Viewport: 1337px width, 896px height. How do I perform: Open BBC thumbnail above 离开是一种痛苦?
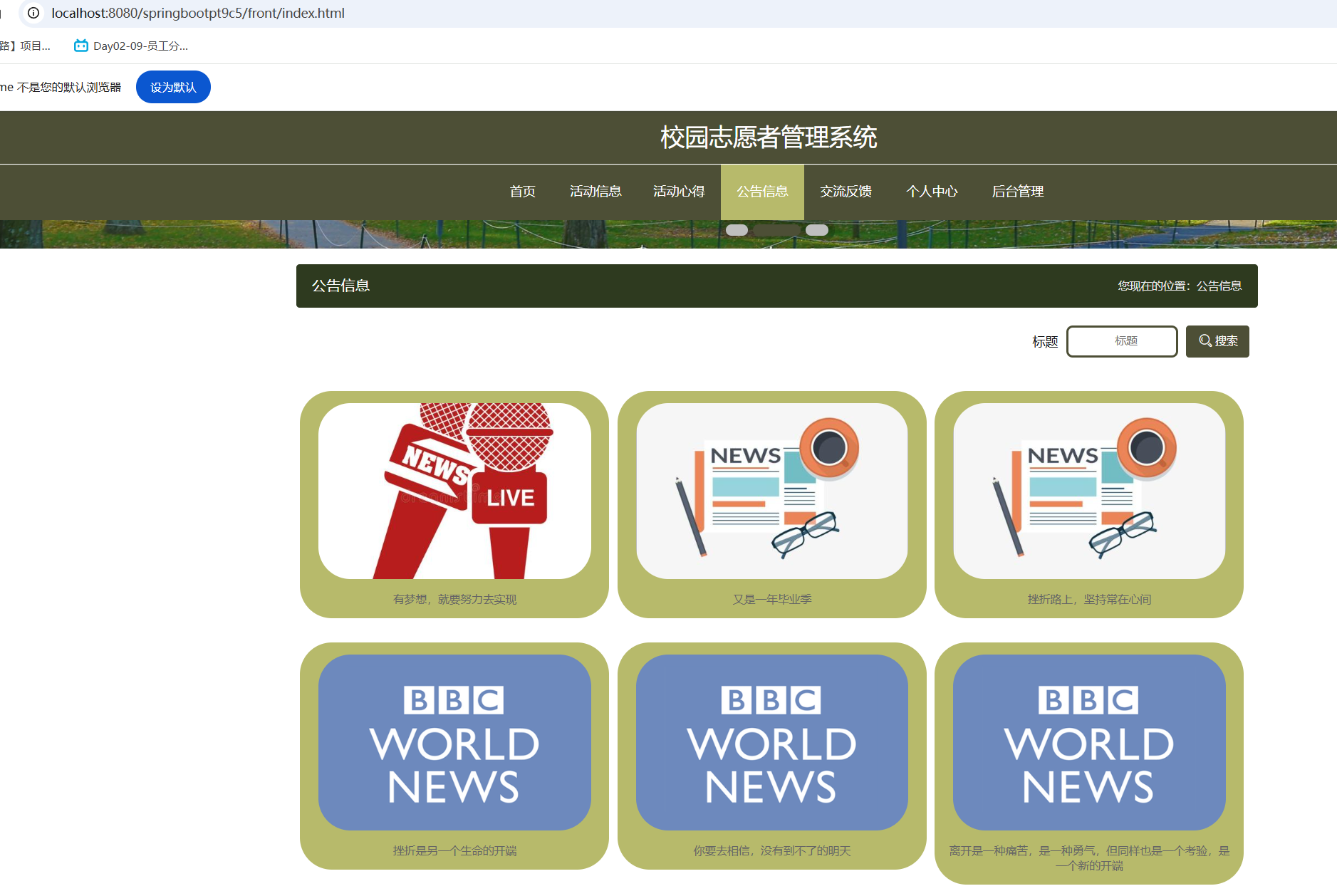[1089, 742]
